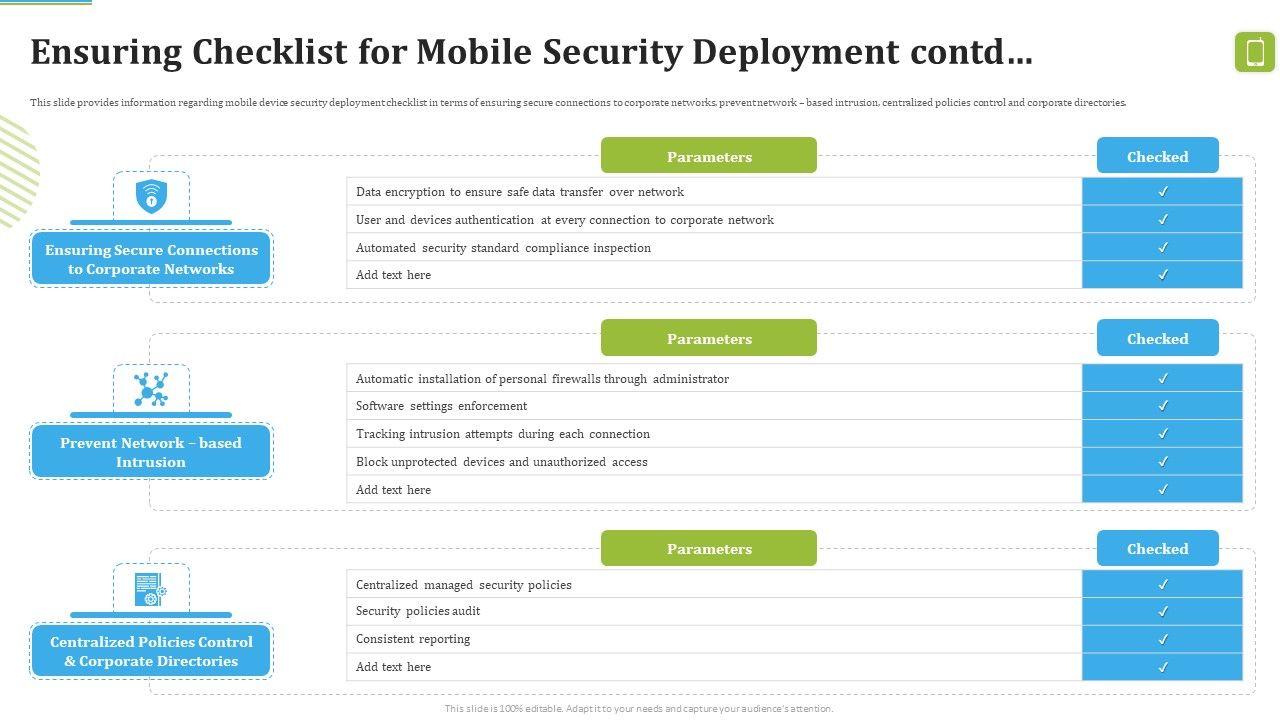The image size is (1280, 720).
Task: Toggle checkmark for Security policies audit
Action: [1162, 611]
